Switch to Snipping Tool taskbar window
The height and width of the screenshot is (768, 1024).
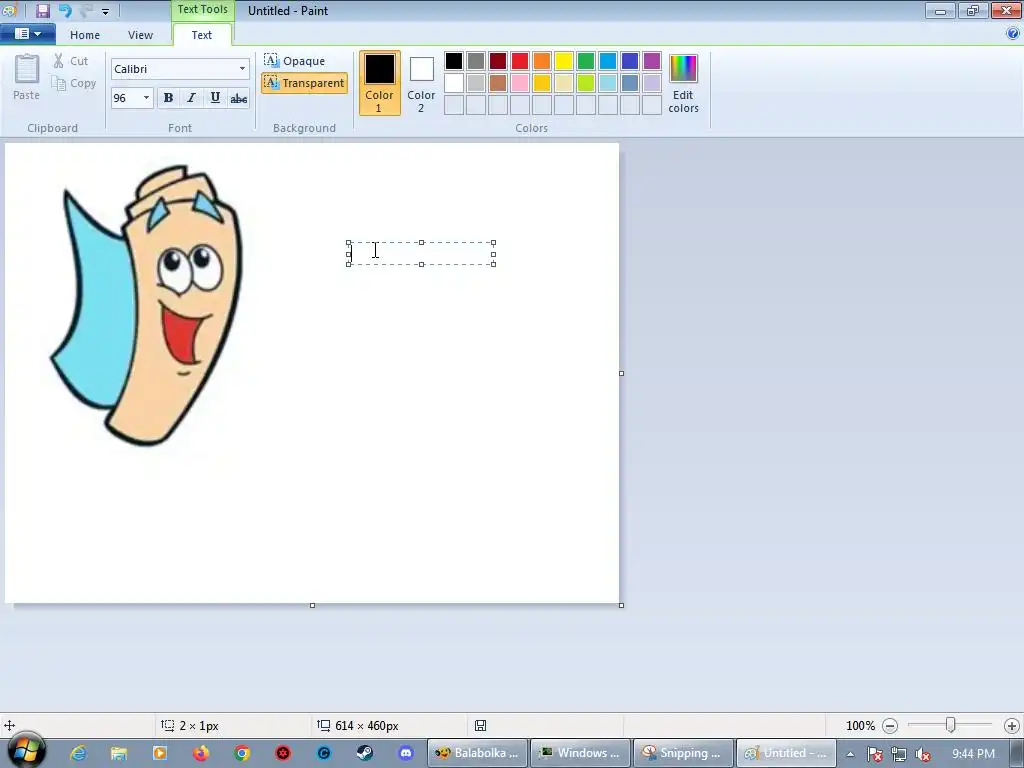682,753
